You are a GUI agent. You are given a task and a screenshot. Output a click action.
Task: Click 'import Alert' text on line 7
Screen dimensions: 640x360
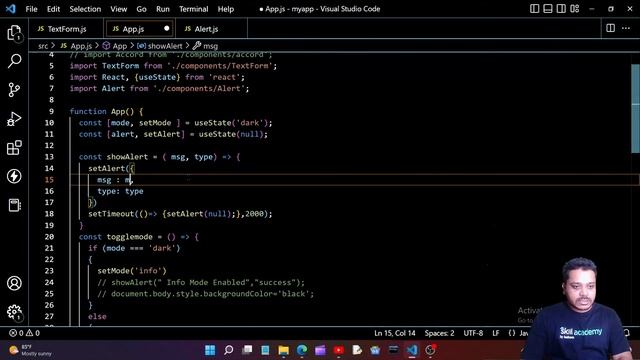pos(97,89)
